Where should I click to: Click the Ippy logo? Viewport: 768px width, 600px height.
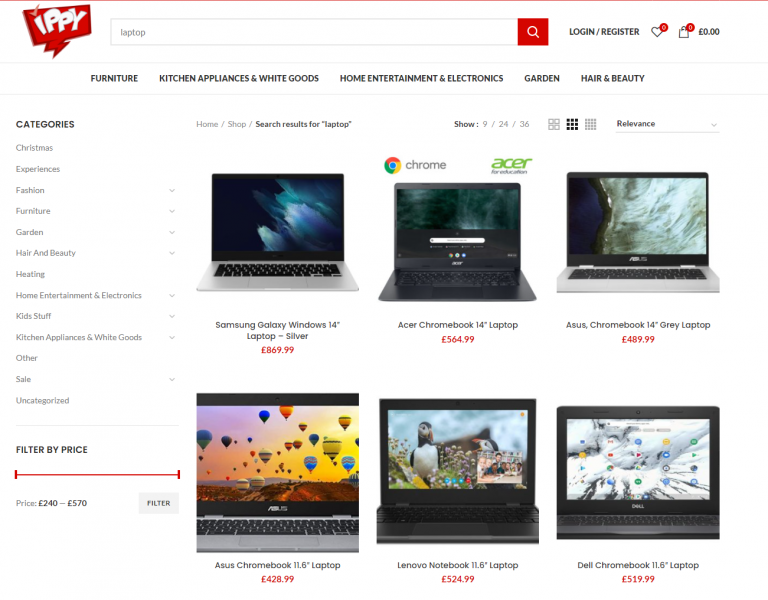[57, 30]
